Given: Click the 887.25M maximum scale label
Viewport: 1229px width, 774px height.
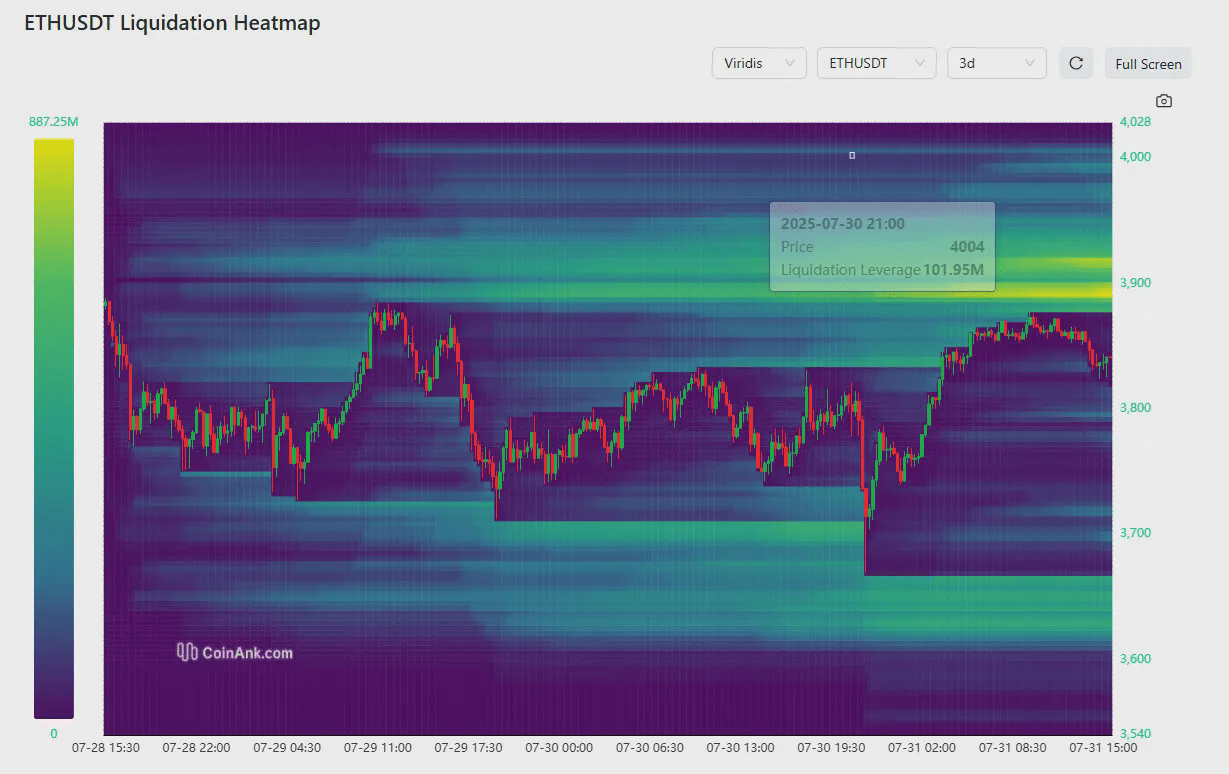Looking at the screenshot, I should pyautogui.click(x=53, y=122).
